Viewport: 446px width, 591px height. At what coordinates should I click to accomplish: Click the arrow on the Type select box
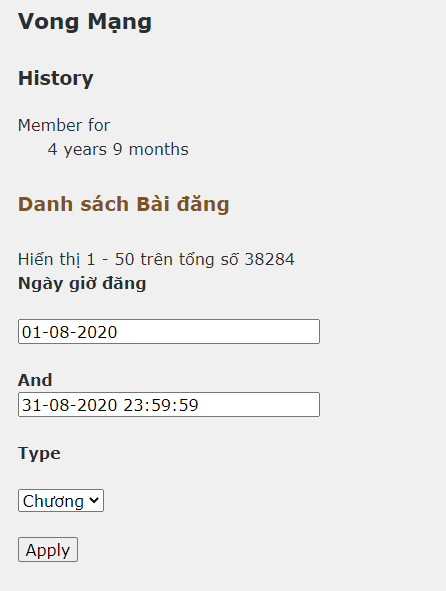(x=94, y=501)
